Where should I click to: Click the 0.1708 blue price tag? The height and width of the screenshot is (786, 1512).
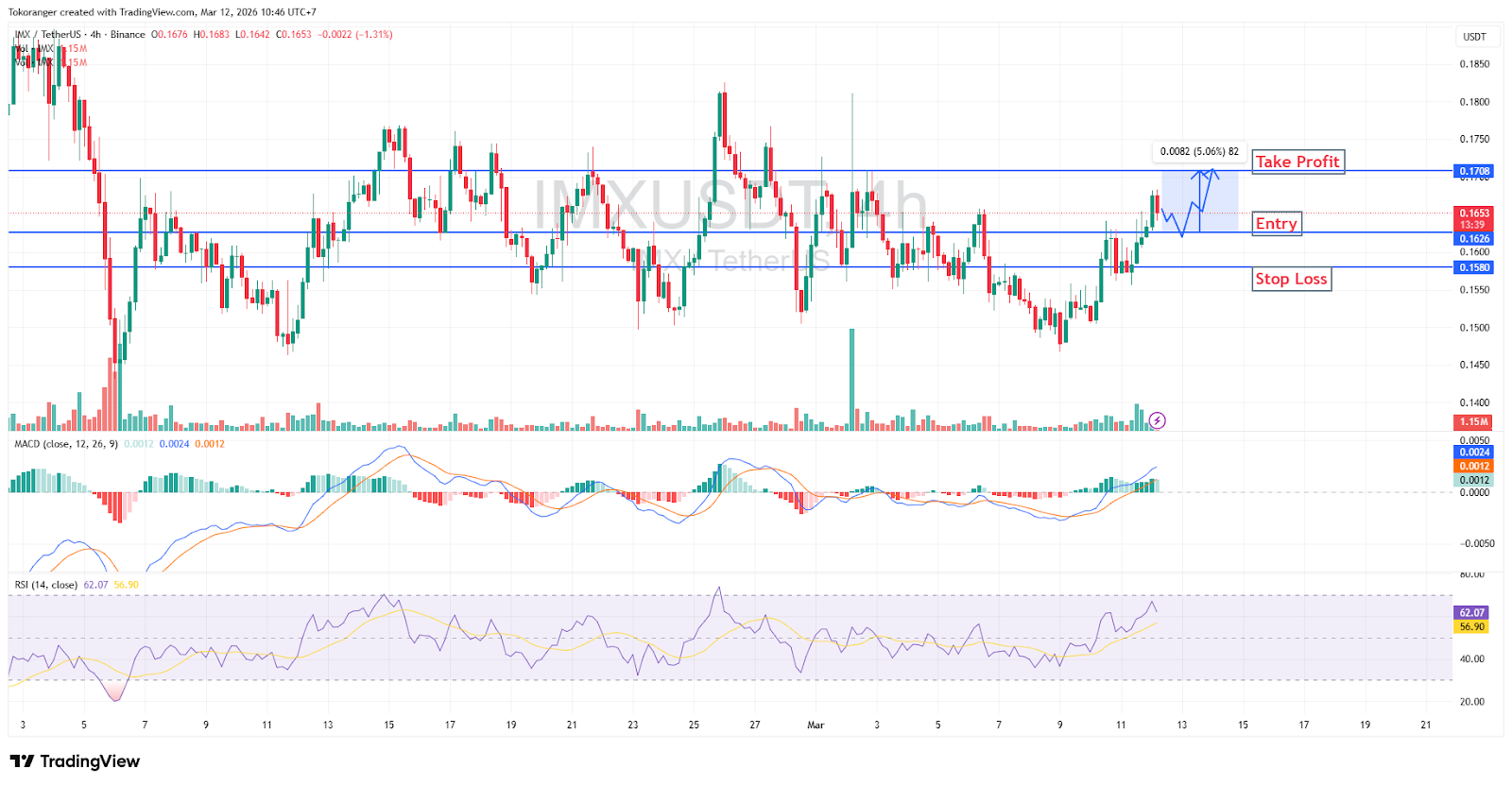tap(1473, 172)
